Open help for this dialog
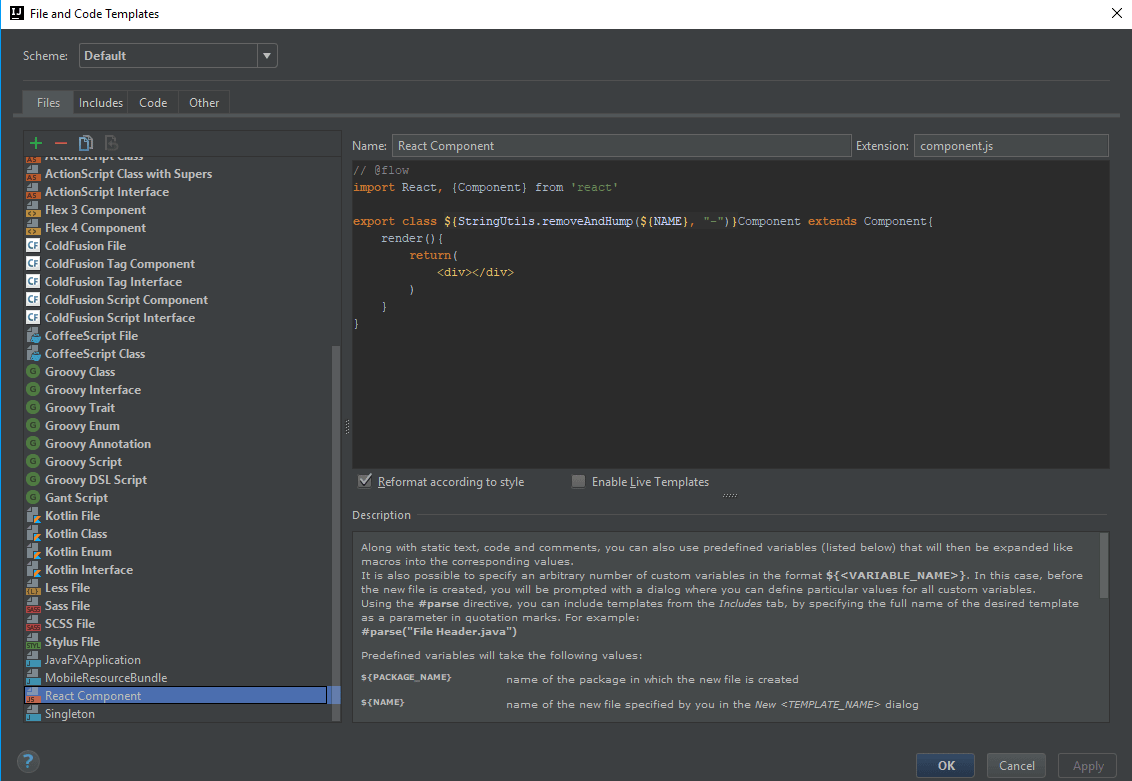Screen dimensions: 1132x781 27,761
